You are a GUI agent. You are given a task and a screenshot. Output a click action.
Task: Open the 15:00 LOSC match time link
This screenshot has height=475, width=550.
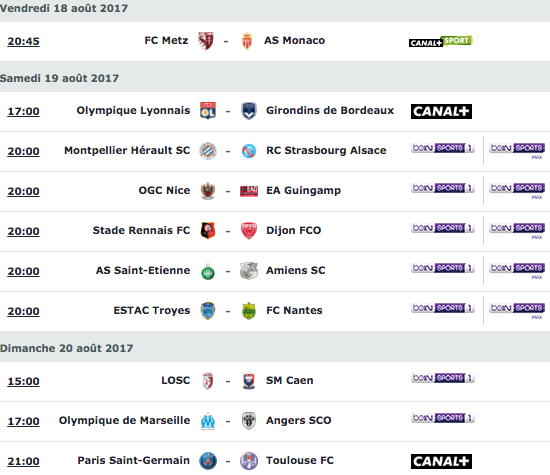click(24, 381)
